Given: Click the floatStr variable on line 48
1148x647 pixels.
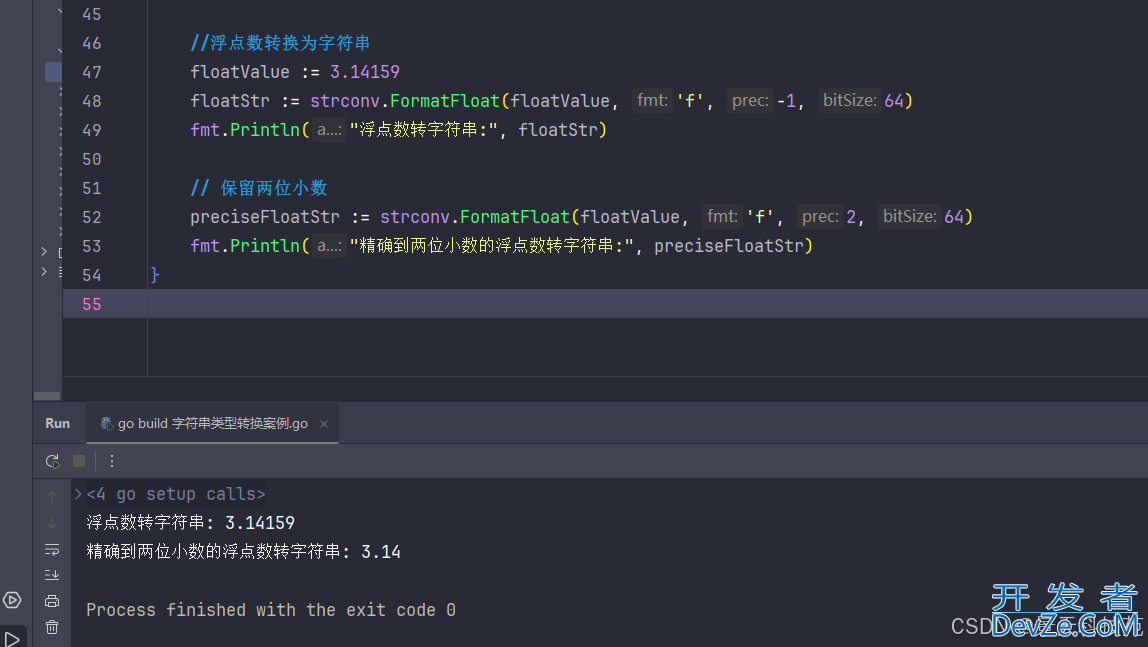Looking at the screenshot, I should coord(230,101).
